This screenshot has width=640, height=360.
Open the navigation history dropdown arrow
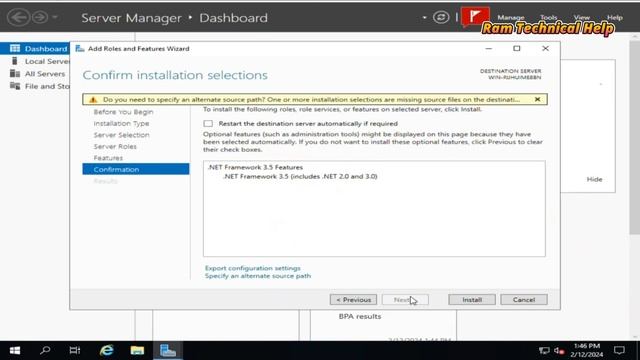55,18
